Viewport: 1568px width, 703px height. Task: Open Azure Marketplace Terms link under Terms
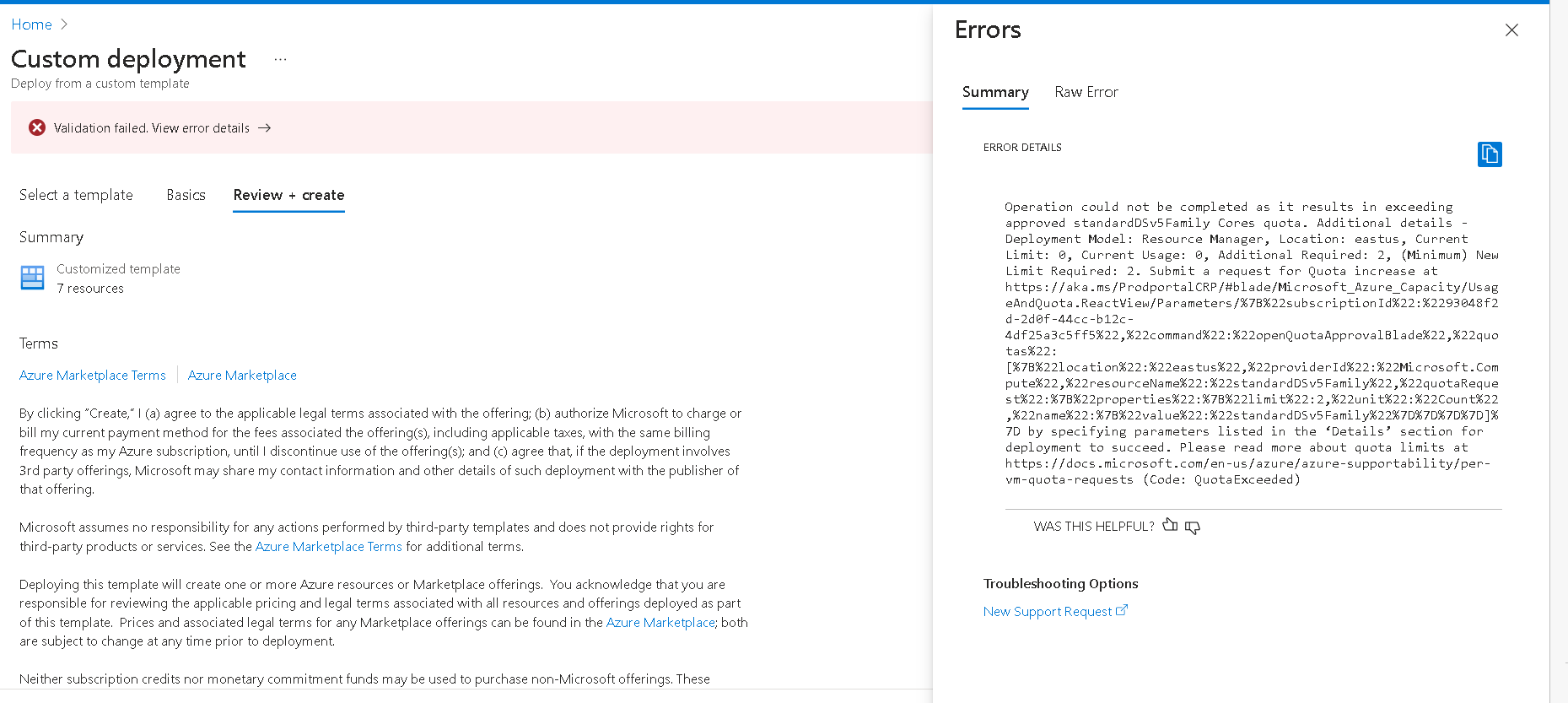(93, 375)
